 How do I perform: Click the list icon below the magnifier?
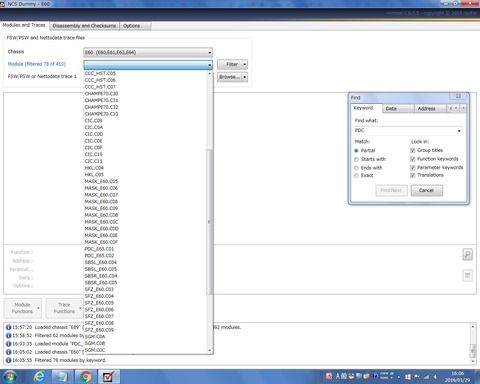(468, 275)
